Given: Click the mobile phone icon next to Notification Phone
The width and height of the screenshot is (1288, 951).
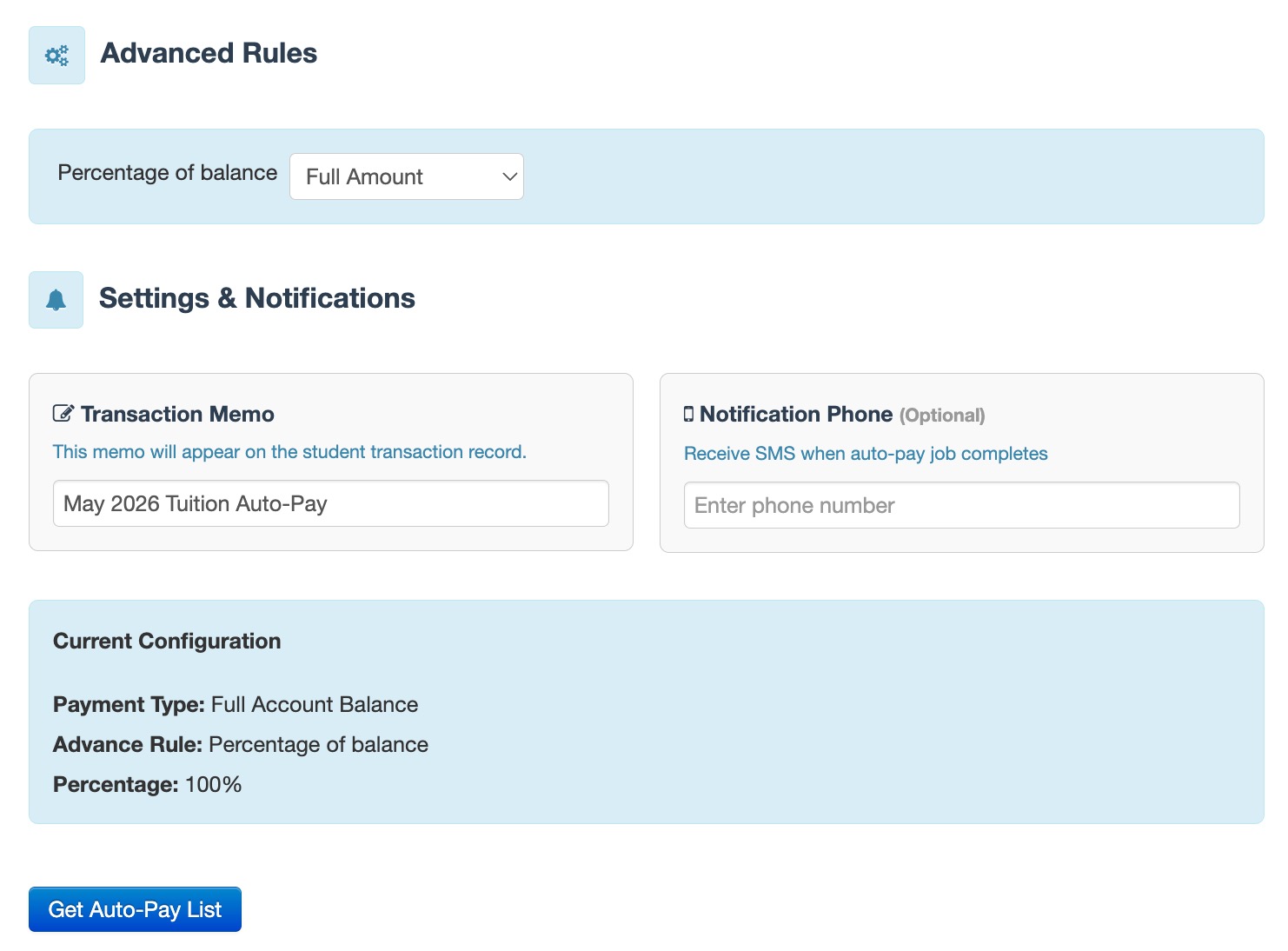Looking at the screenshot, I should click(x=688, y=414).
